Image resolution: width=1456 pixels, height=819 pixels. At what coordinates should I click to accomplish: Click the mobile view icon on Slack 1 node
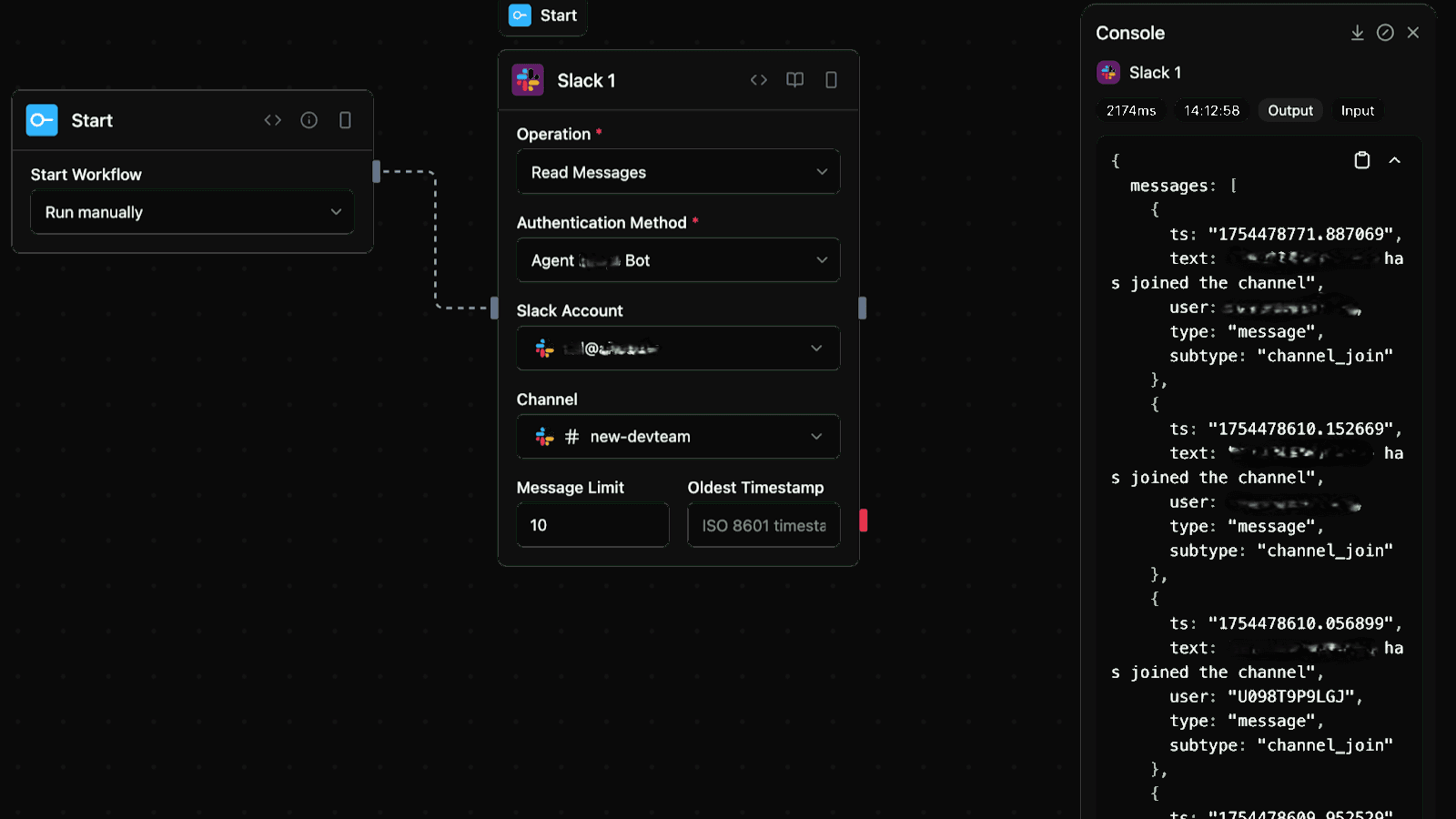(829, 80)
